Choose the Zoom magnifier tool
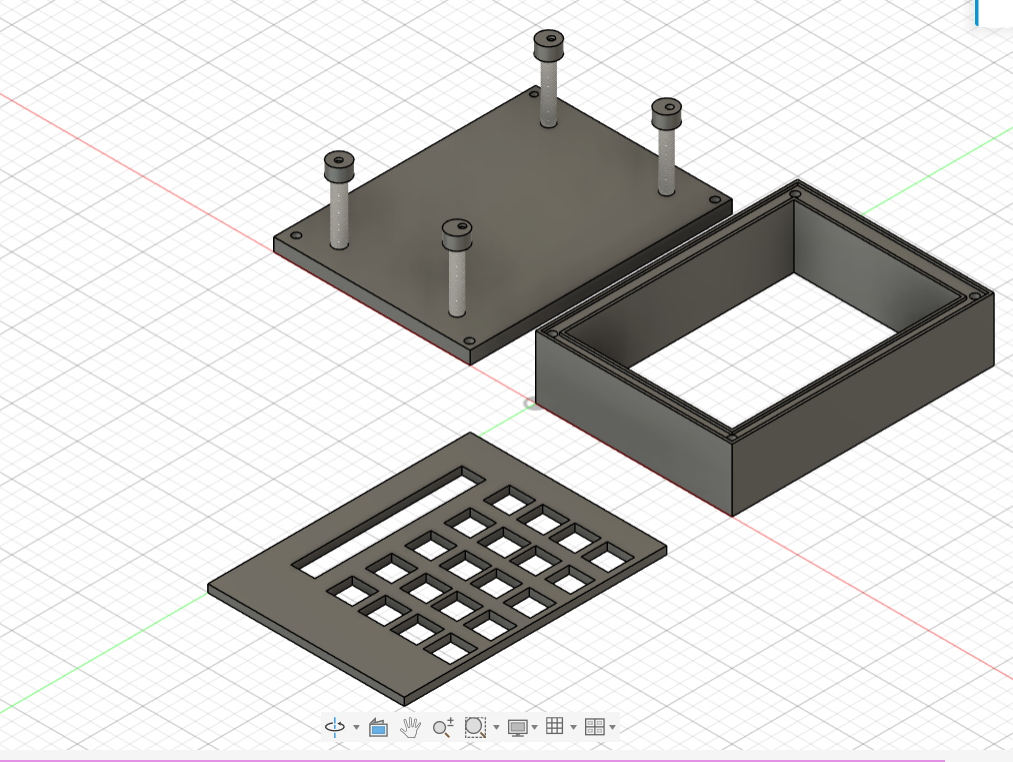Image resolution: width=1013 pixels, height=762 pixels. [443, 728]
